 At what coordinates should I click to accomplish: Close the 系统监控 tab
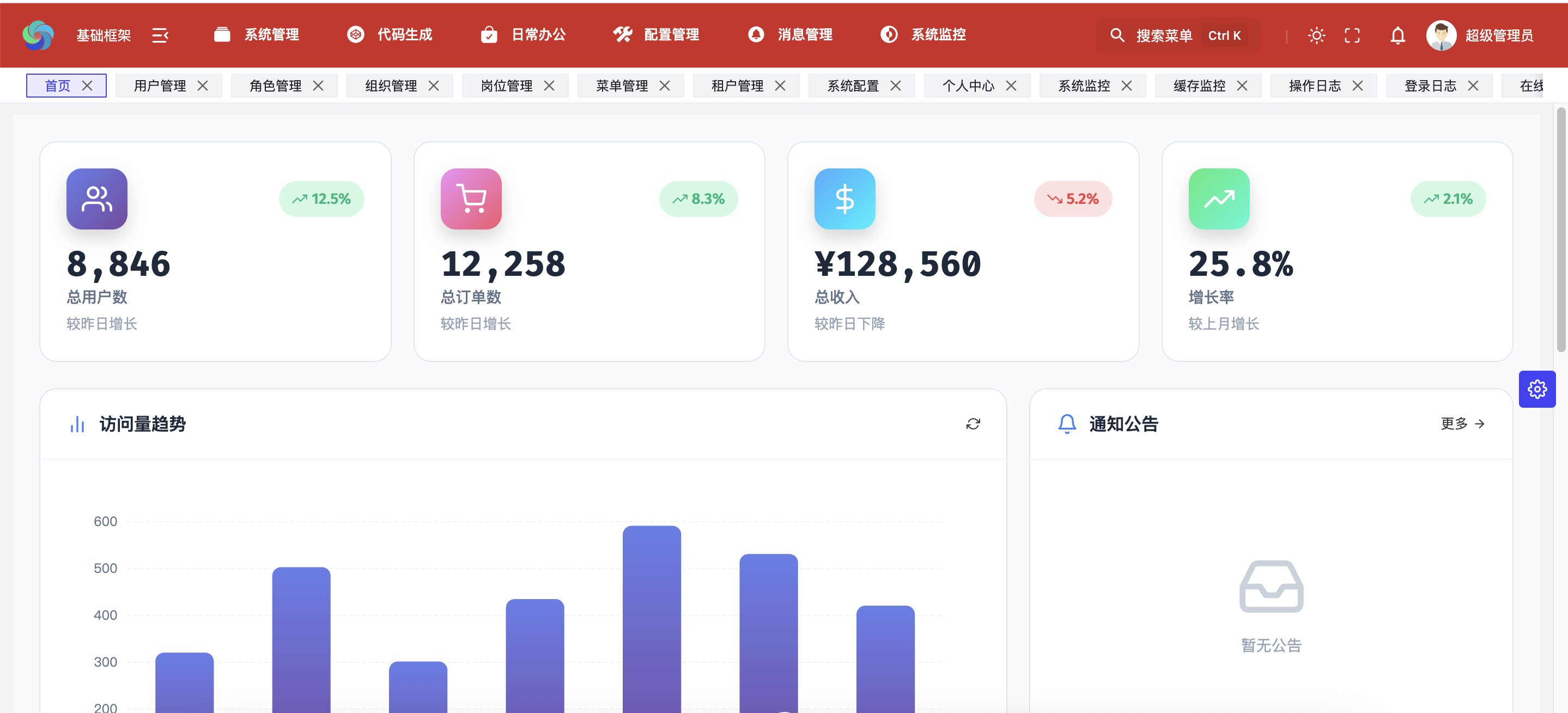(1127, 86)
